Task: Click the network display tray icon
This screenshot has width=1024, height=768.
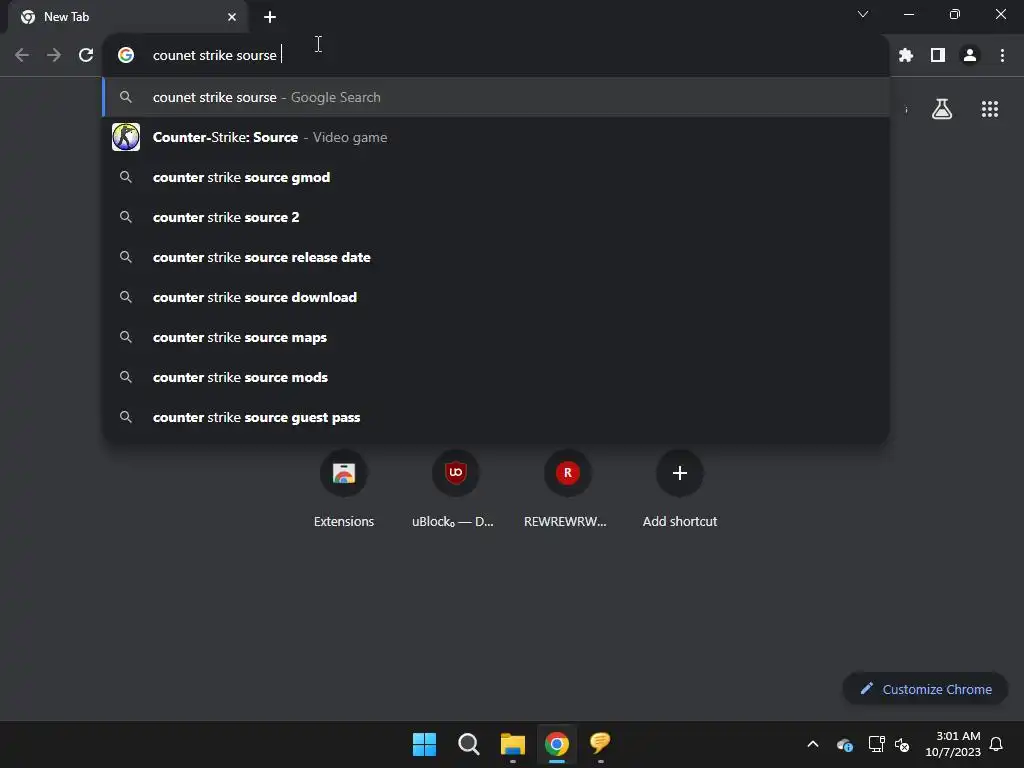Action: point(876,744)
